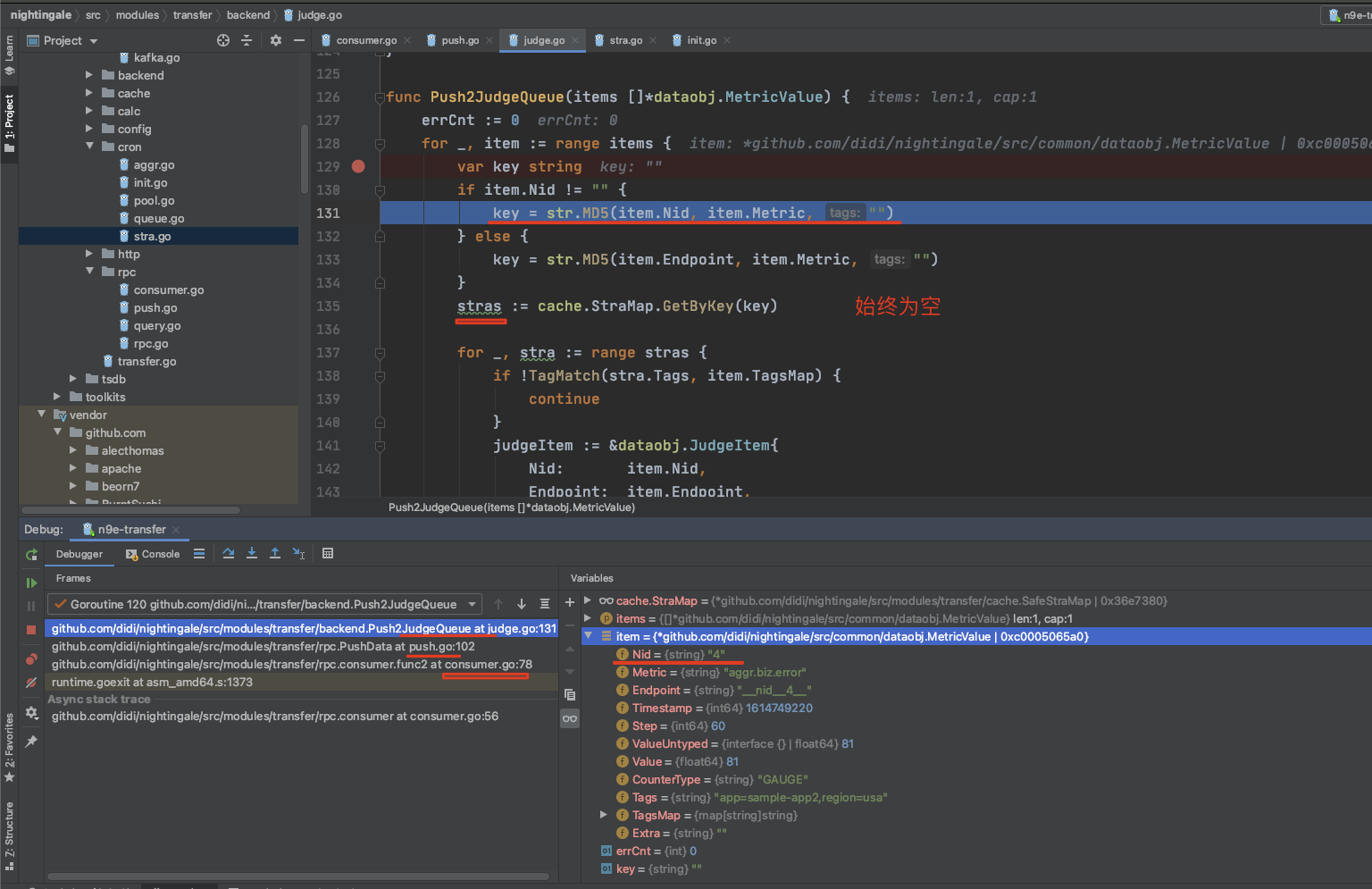Open Structure tool window
This screenshot has height=889, width=1372.
point(9,835)
